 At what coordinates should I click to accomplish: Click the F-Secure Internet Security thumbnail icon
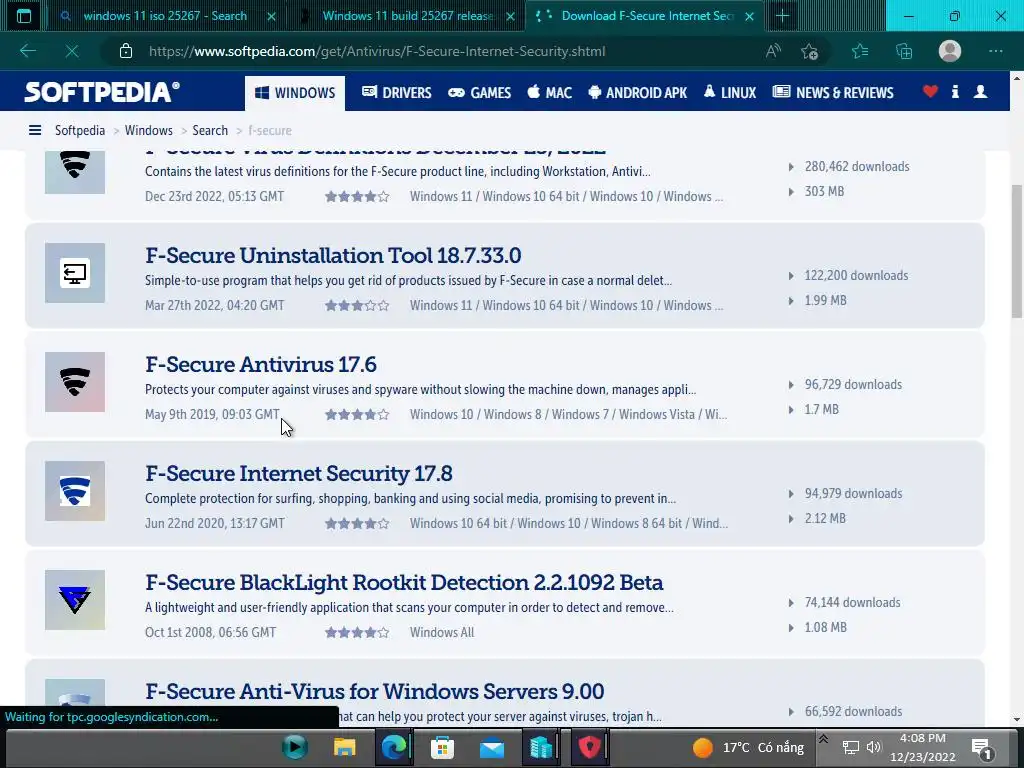point(75,491)
